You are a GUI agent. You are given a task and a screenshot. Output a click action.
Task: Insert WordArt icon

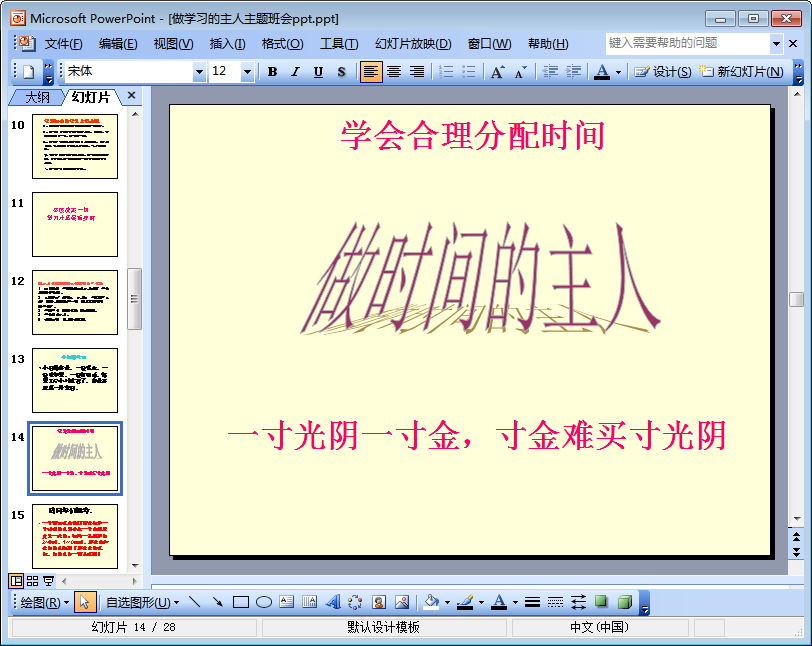(333, 602)
